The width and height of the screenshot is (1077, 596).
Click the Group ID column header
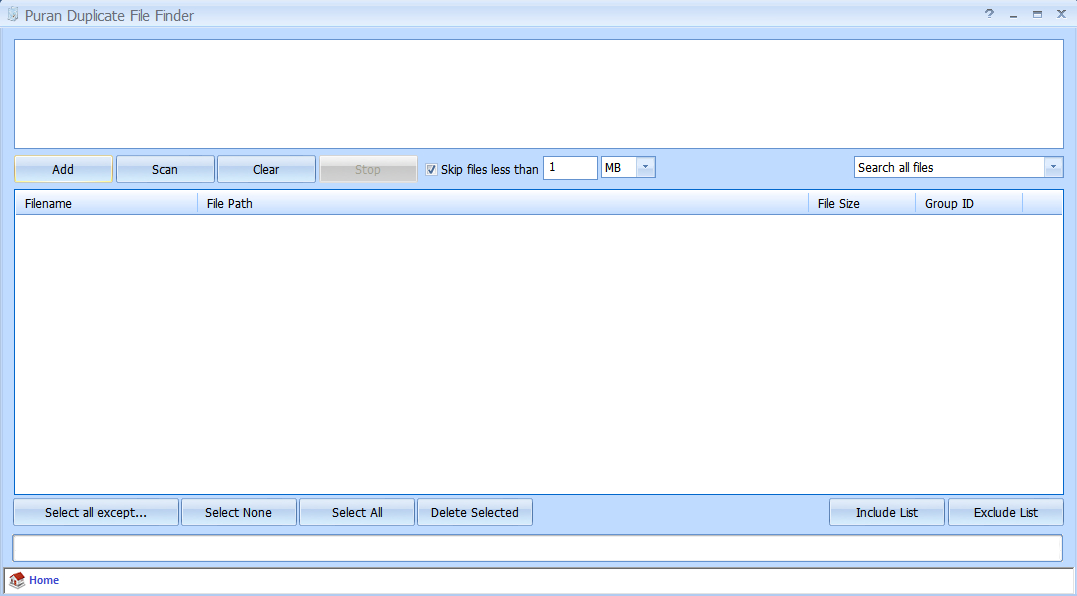click(x=967, y=204)
